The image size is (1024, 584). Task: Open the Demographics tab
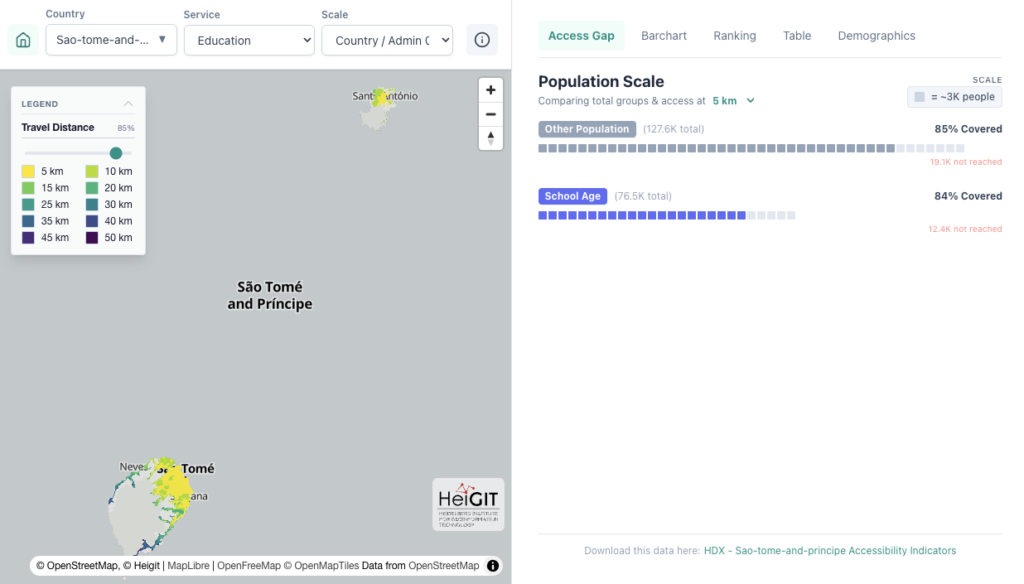point(876,36)
